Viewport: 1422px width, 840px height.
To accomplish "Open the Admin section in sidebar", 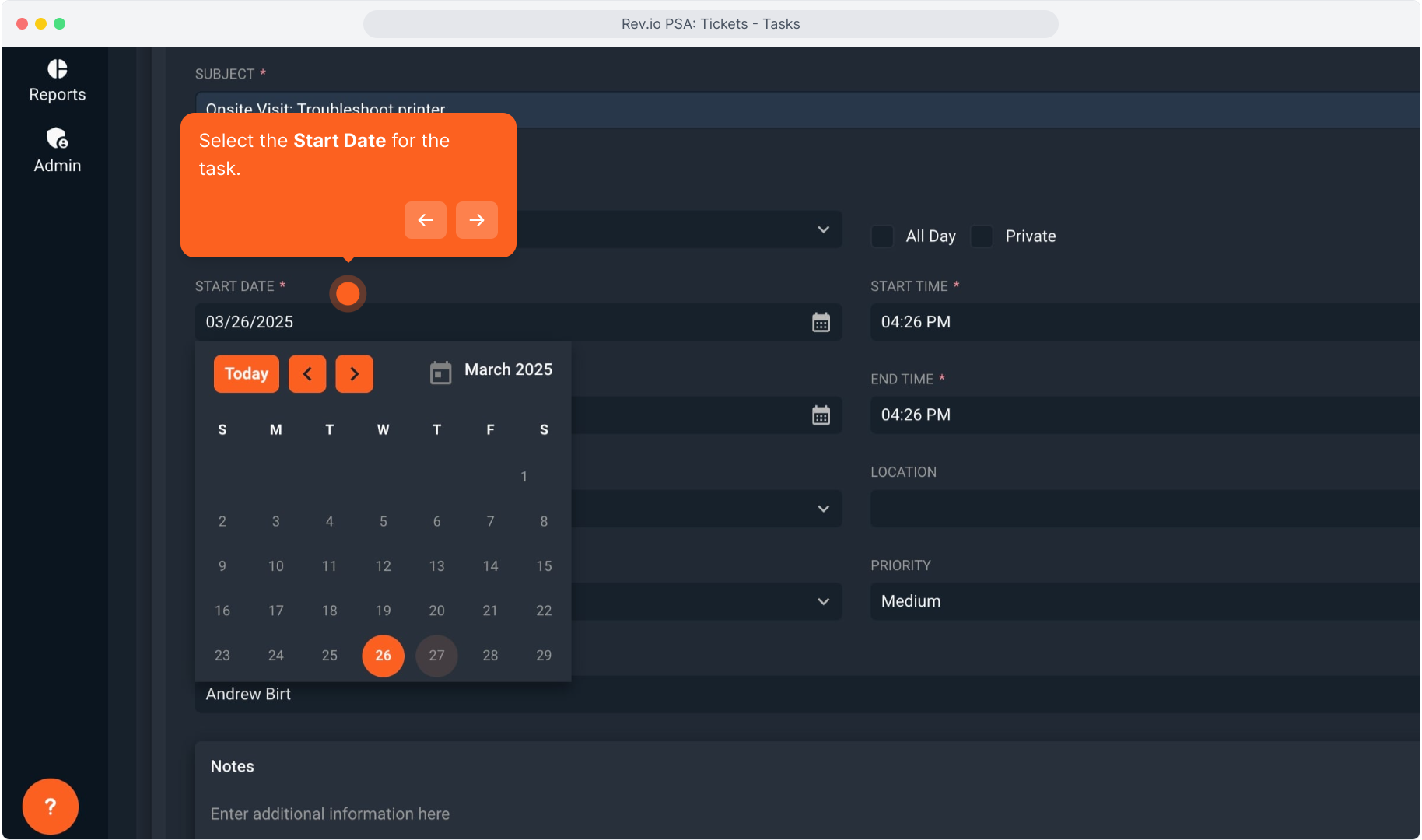I will tap(57, 151).
